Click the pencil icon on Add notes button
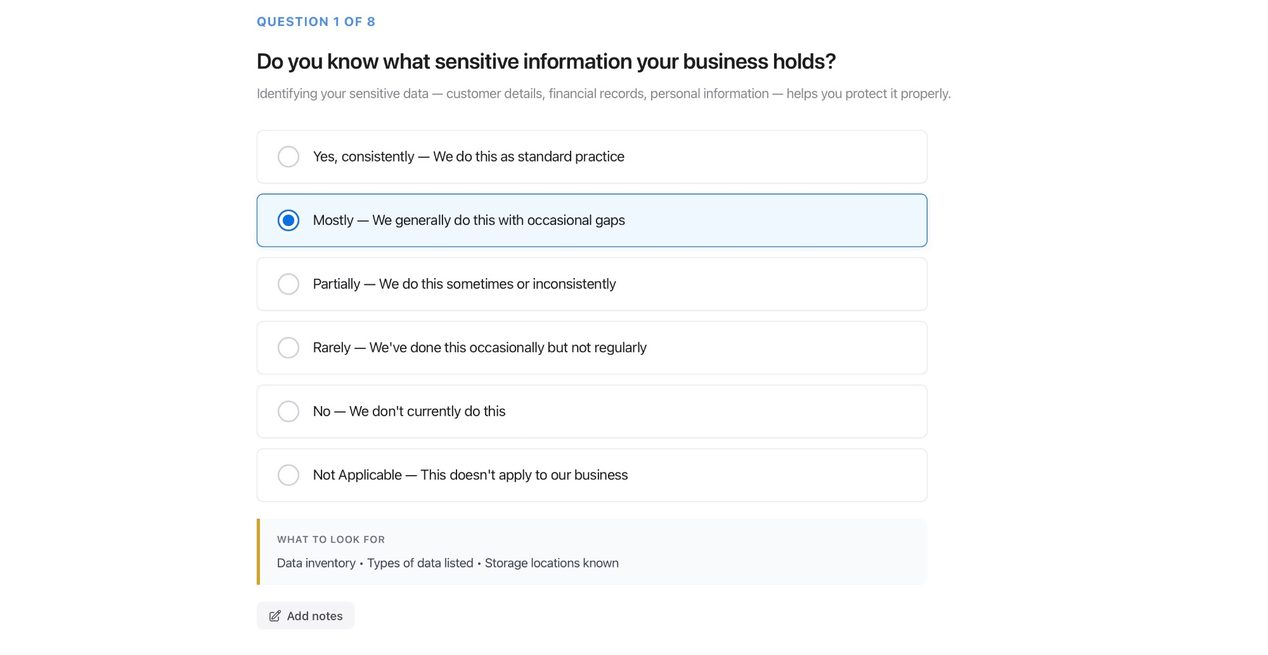Viewport: 1268px width, 655px height. pyautogui.click(x=272, y=613)
